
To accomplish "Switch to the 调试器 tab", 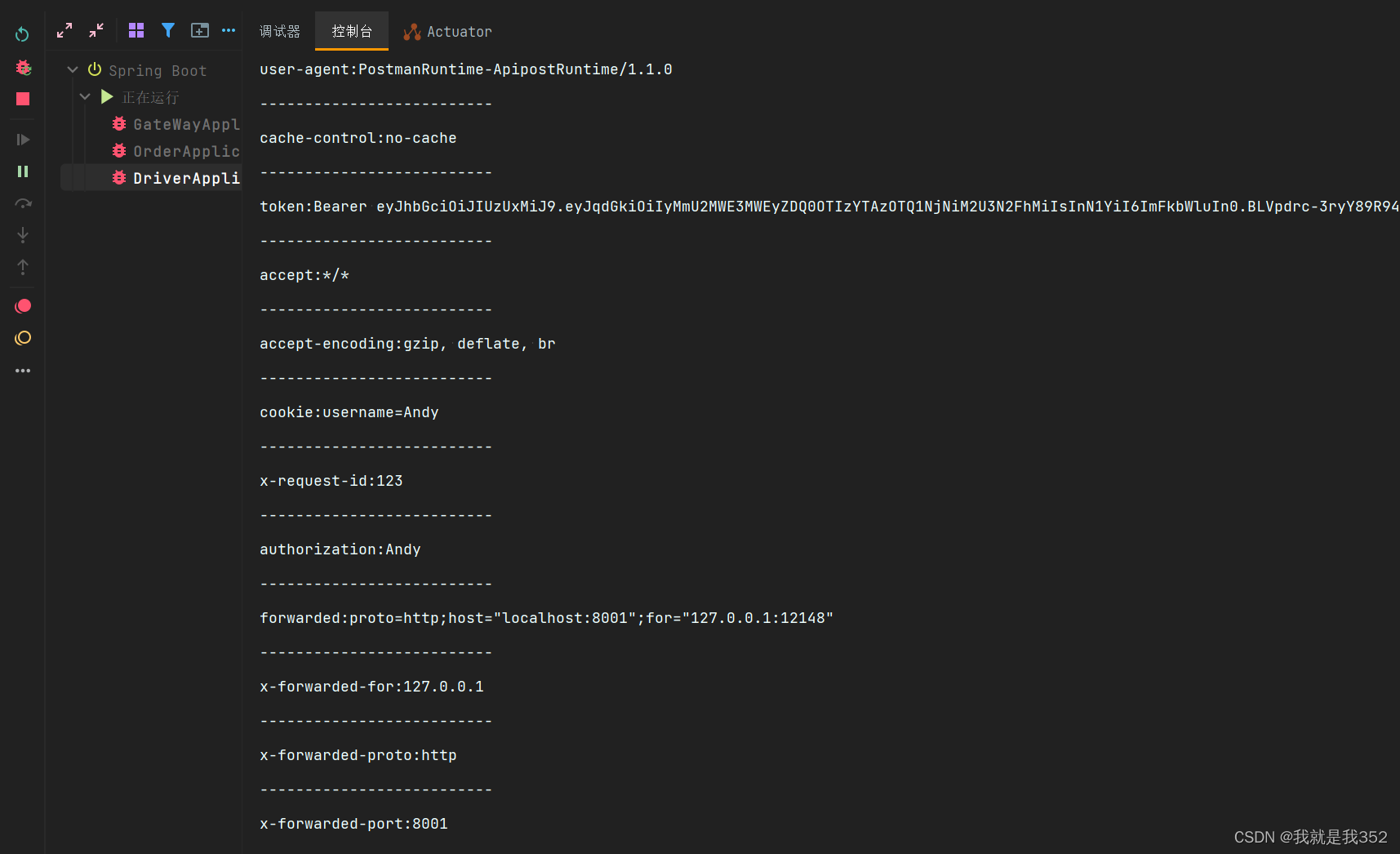I will (x=280, y=31).
